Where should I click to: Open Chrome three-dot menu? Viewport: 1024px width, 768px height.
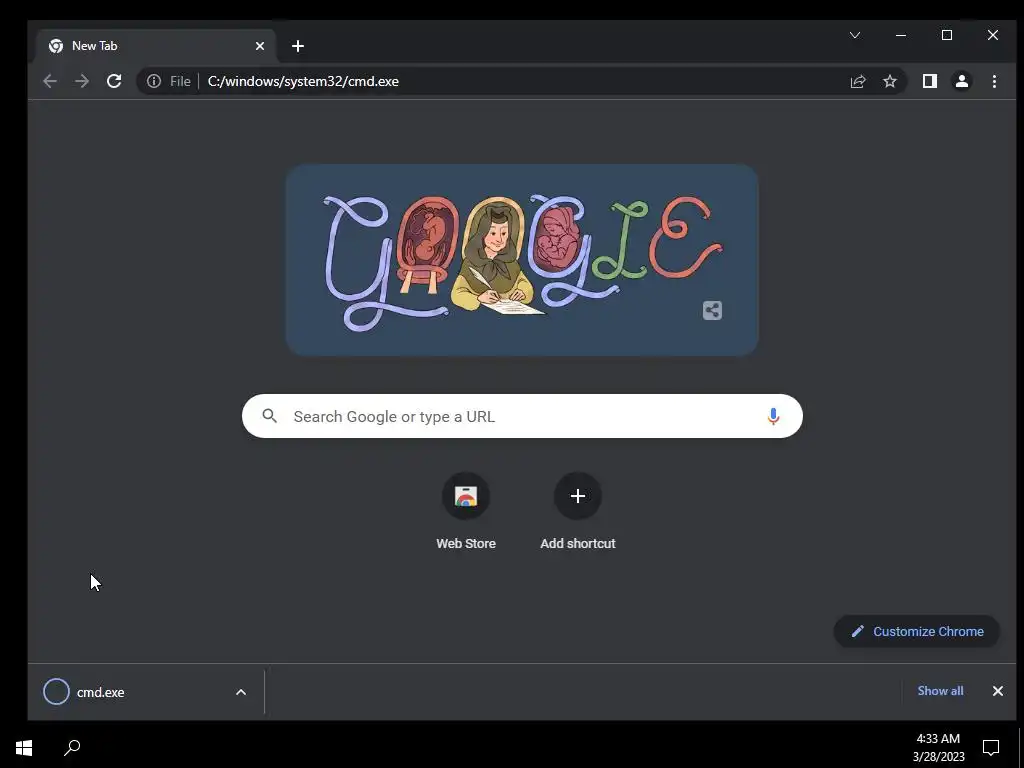coord(994,81)
